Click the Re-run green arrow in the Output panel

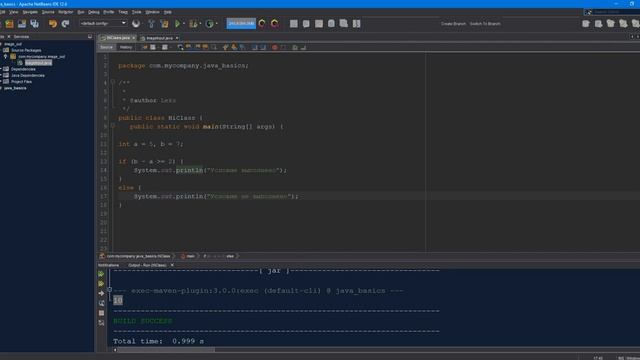point(101,274)
